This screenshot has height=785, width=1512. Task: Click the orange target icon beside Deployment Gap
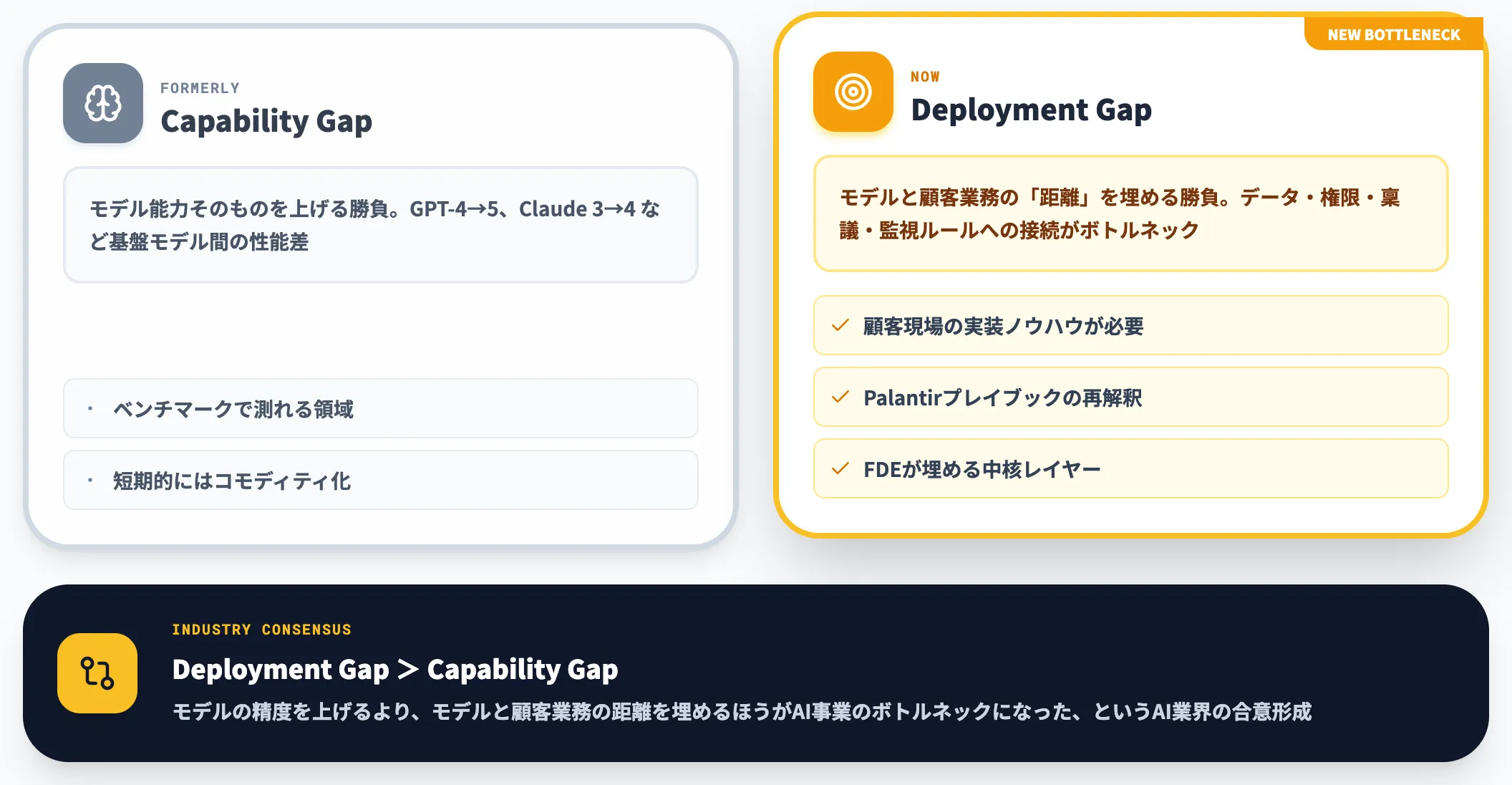pos(853,92)
